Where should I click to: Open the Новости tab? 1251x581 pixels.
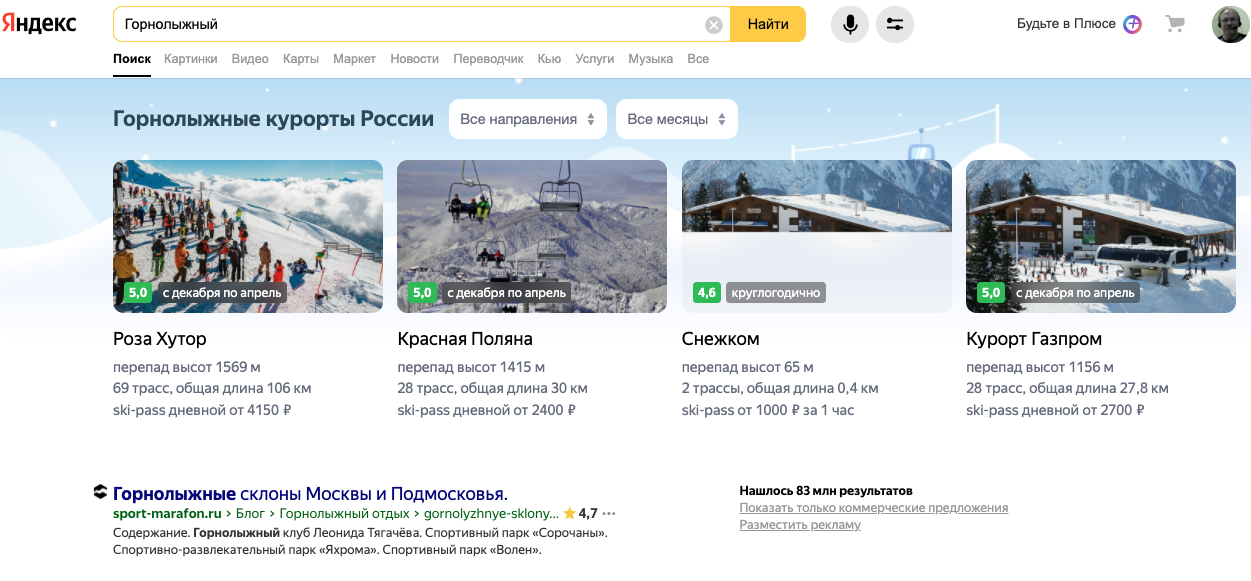(x=415, y=59)
